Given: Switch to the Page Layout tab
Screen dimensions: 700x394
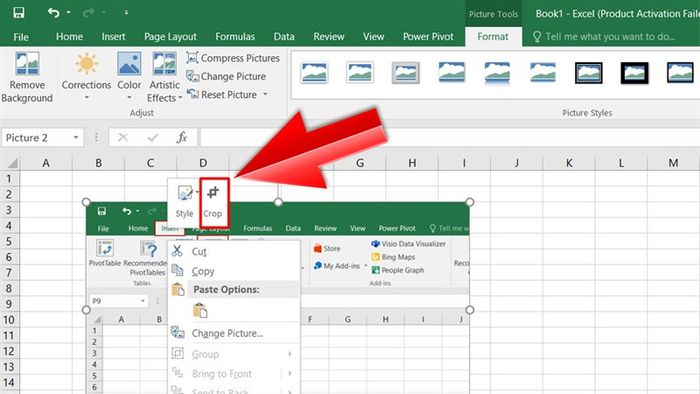Looking at the screenshot, I should click(x=170, y=37).
